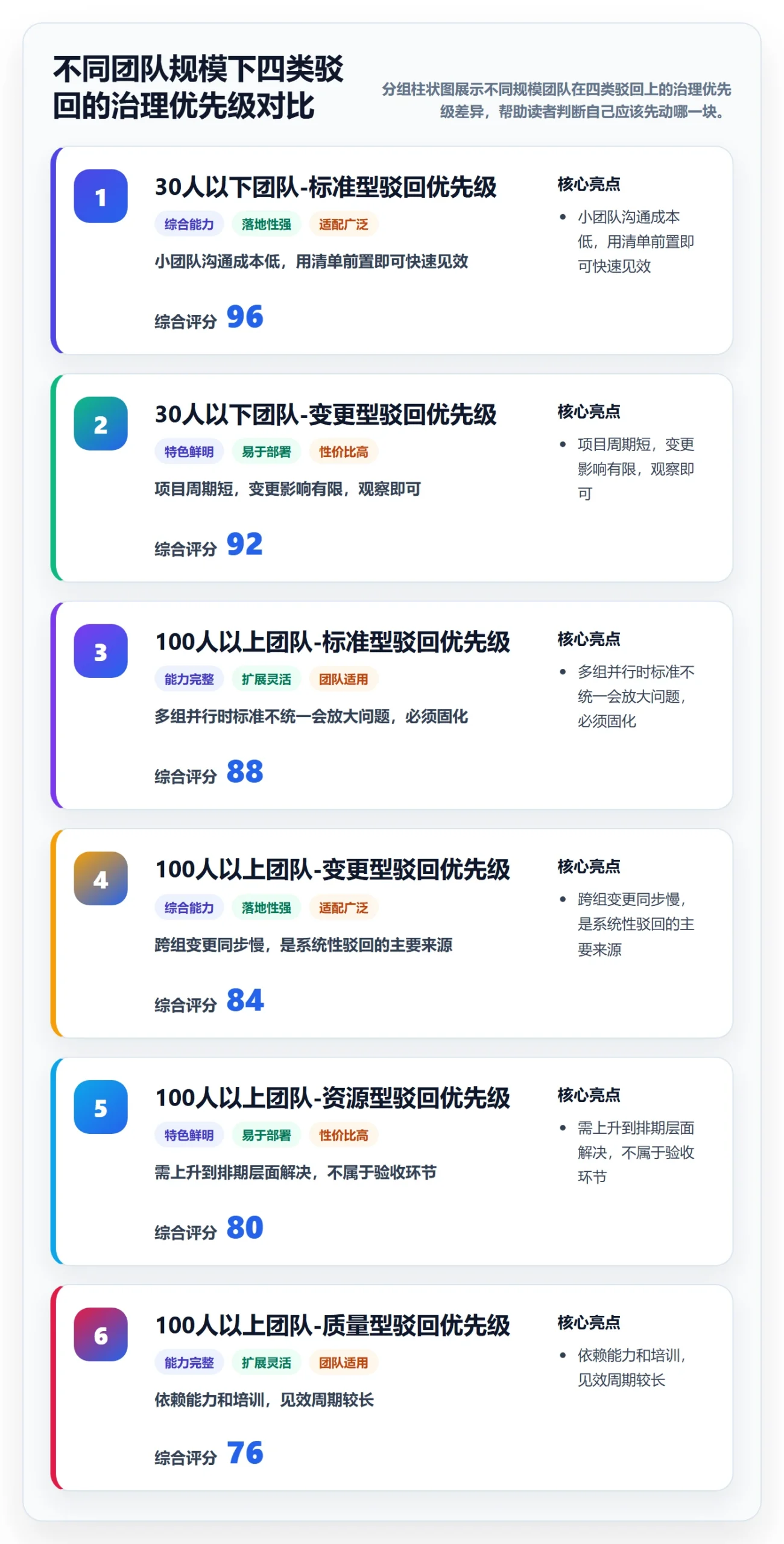
Task: Click the orange-blue number 4 badge
Action: (x=101, y=878)
